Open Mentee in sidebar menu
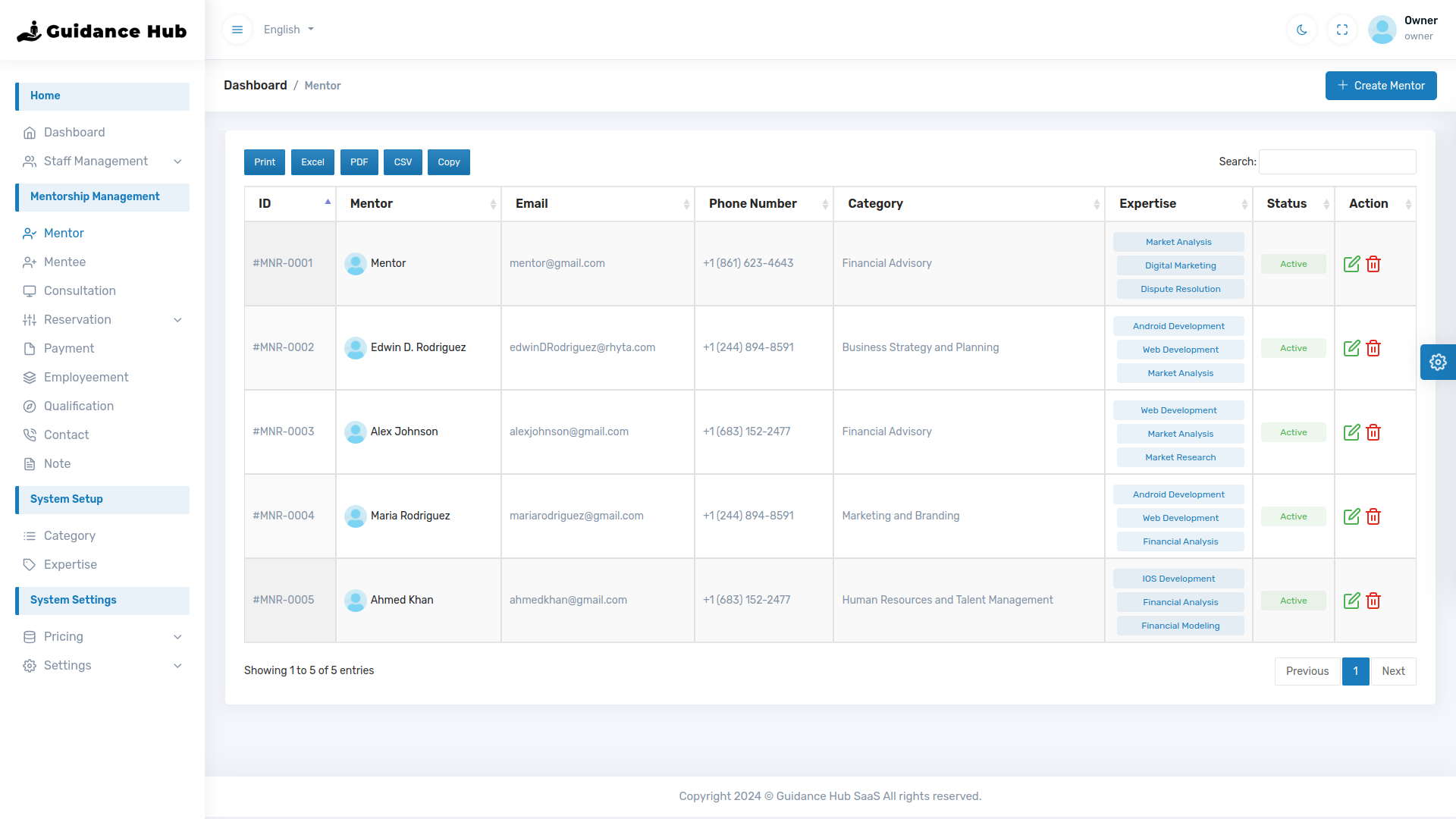This screenshot has height=819, width=1456. pyautogui.click(x=64, y=262)
